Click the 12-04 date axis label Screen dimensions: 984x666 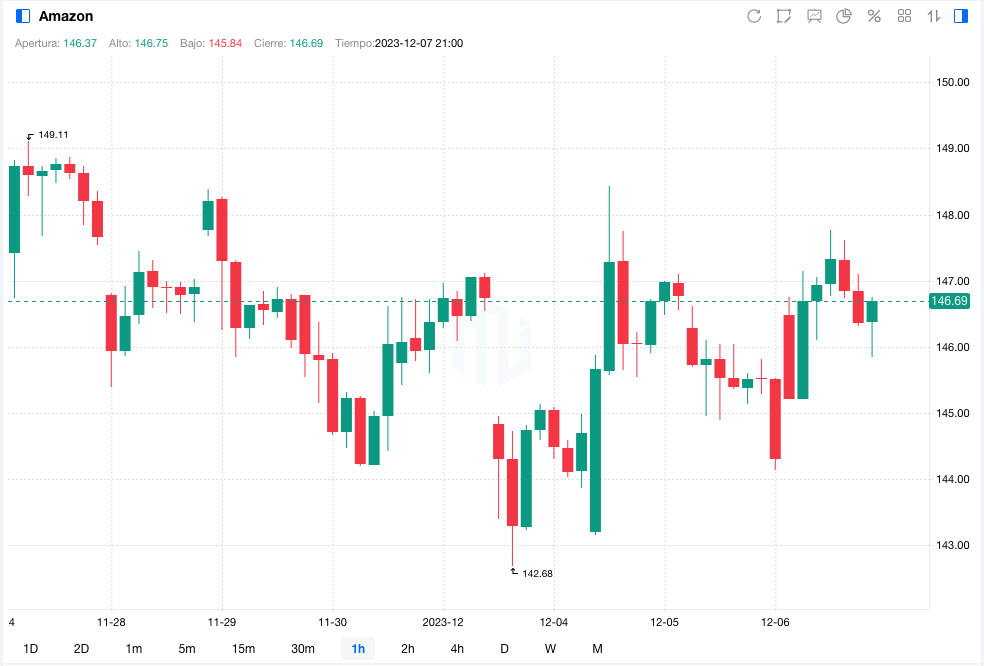(x=553, y=621)
